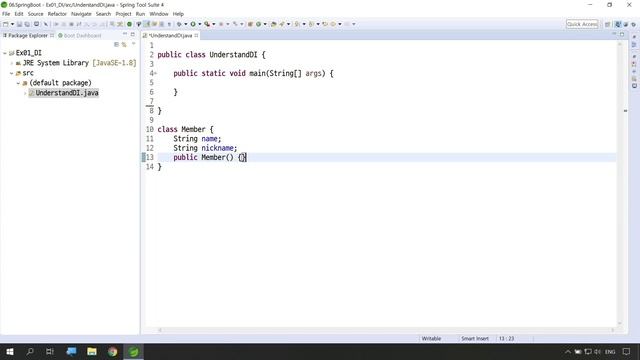Click the Run External Tools icon
Viewport: 640px width, 360px height.
click(x=207, y=24)
